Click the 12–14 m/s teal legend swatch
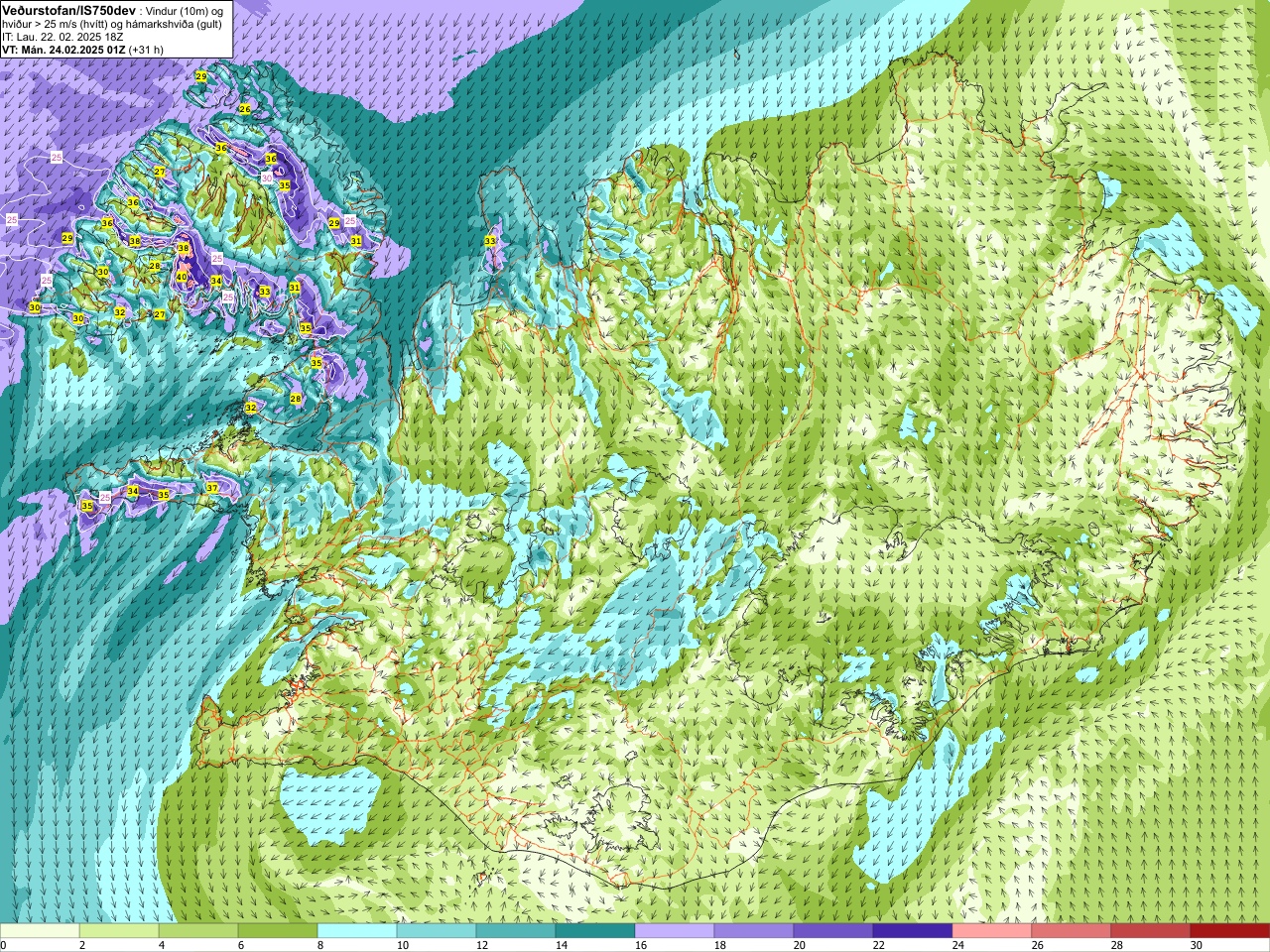This screenshot has height=952, width=1270. (516, 931)
